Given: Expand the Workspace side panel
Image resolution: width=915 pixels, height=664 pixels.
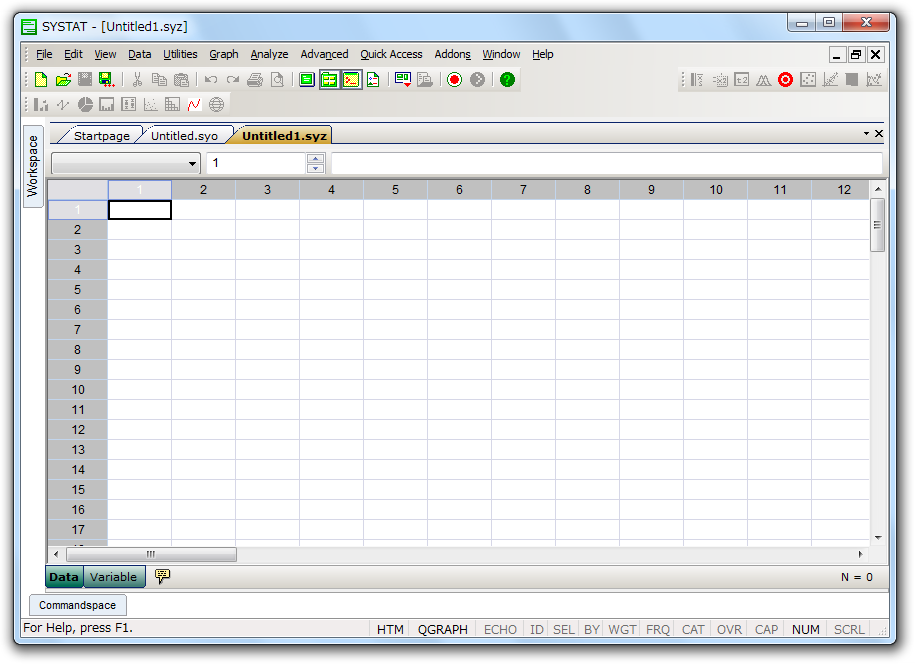Looking at the screenshot, I should (33, 166).
